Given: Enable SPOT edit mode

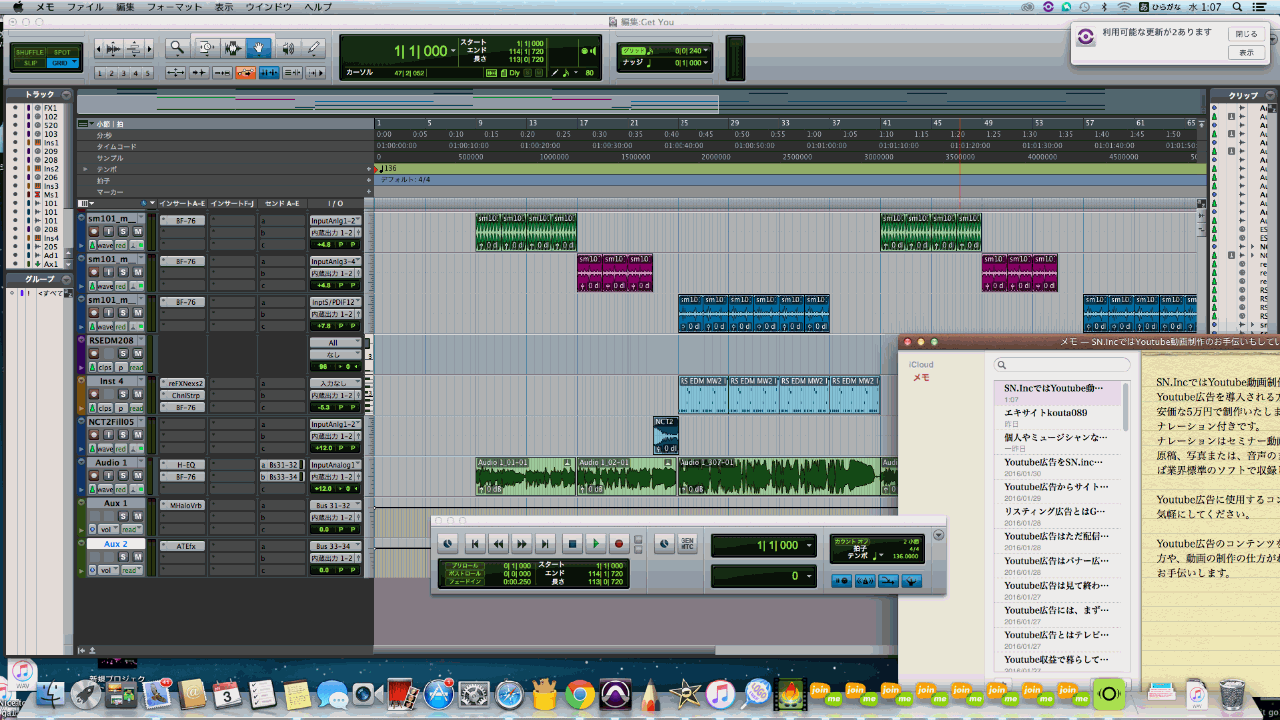Looking at the screenshot, I should [x=62, y=52].
